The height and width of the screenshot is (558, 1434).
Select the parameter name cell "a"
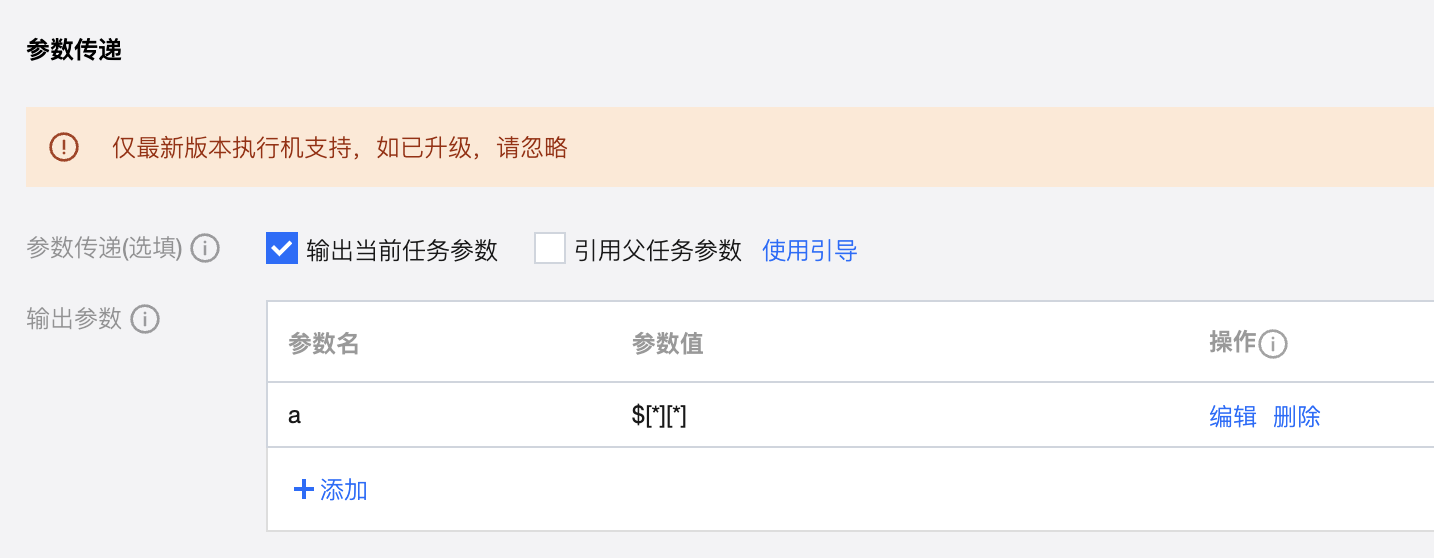[x=295, y=416]
